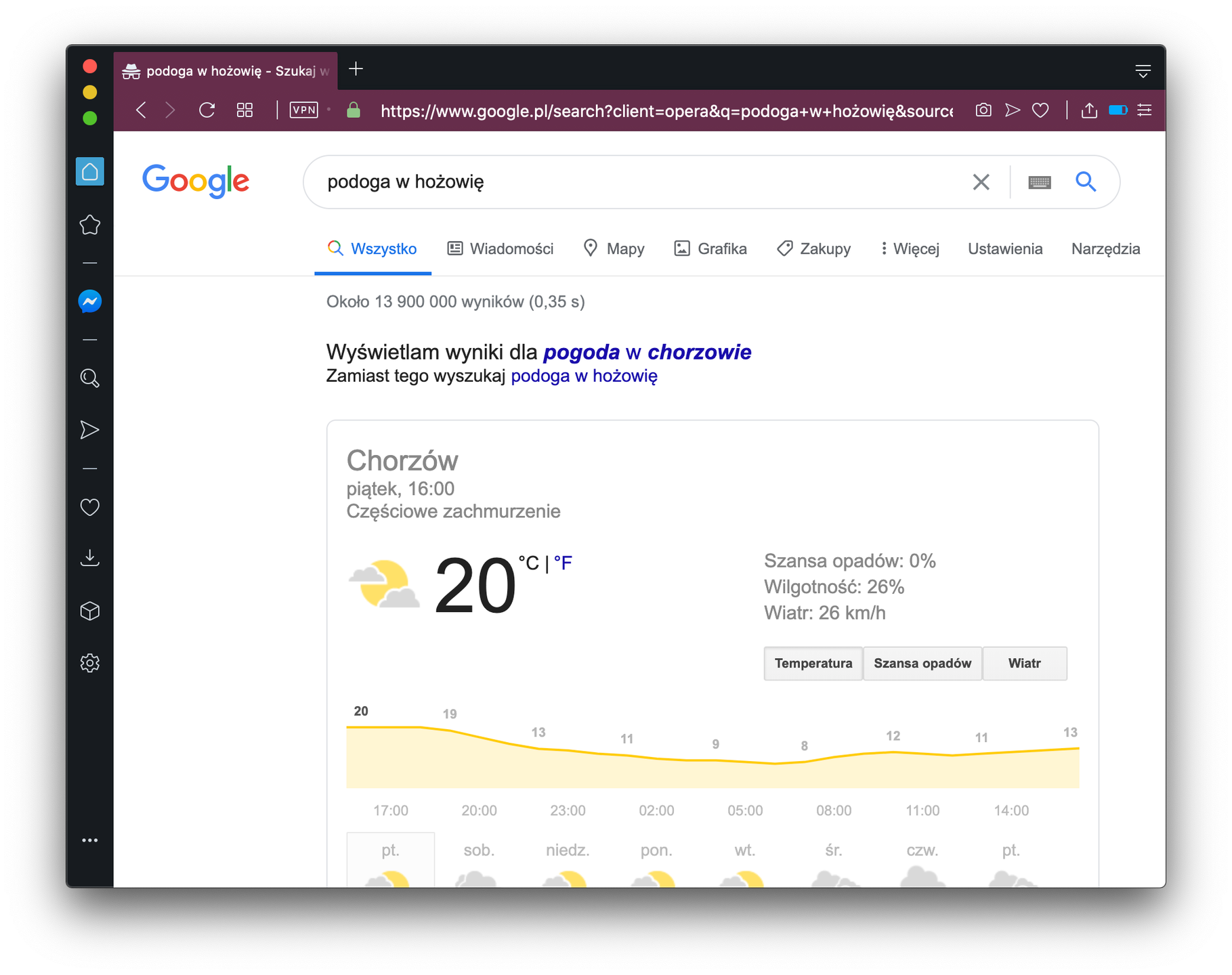Share page via share icon
Viewport: 1232px width, 975px height.
pos(1089,110)
